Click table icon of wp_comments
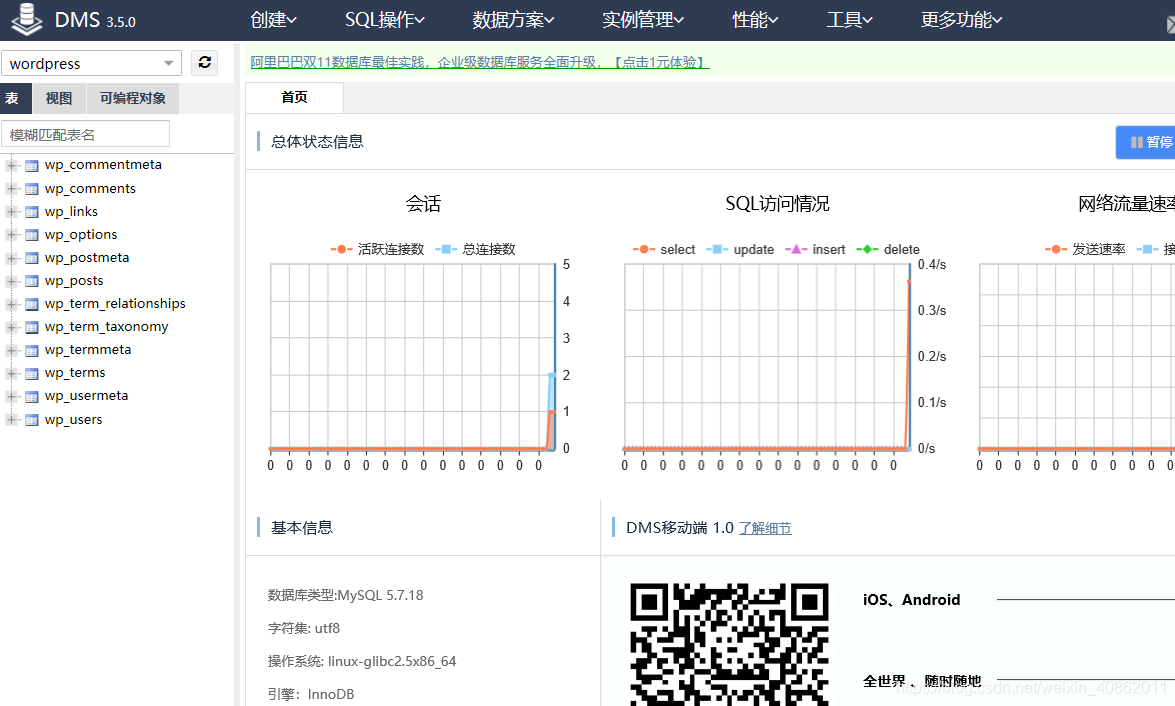 pyautogui.click(x=31, y=189)
